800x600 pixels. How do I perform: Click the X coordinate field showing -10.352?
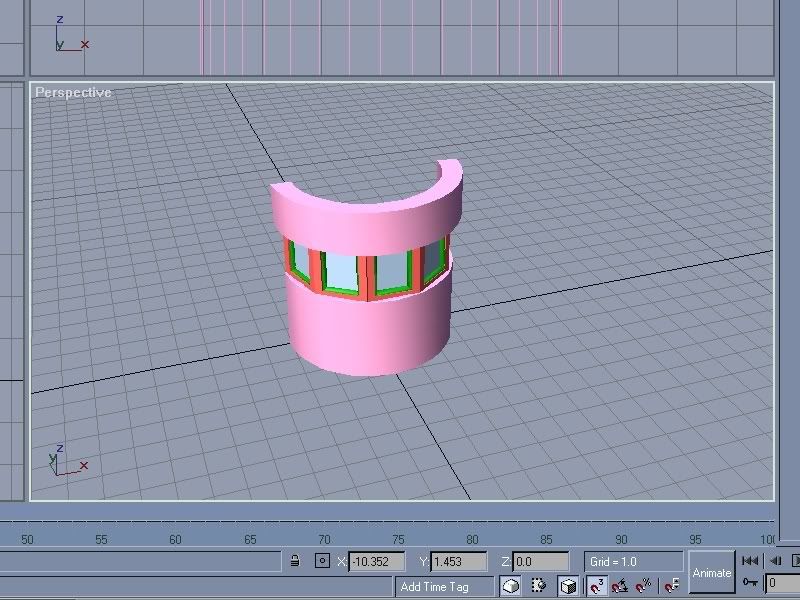[x=377, y=562]
